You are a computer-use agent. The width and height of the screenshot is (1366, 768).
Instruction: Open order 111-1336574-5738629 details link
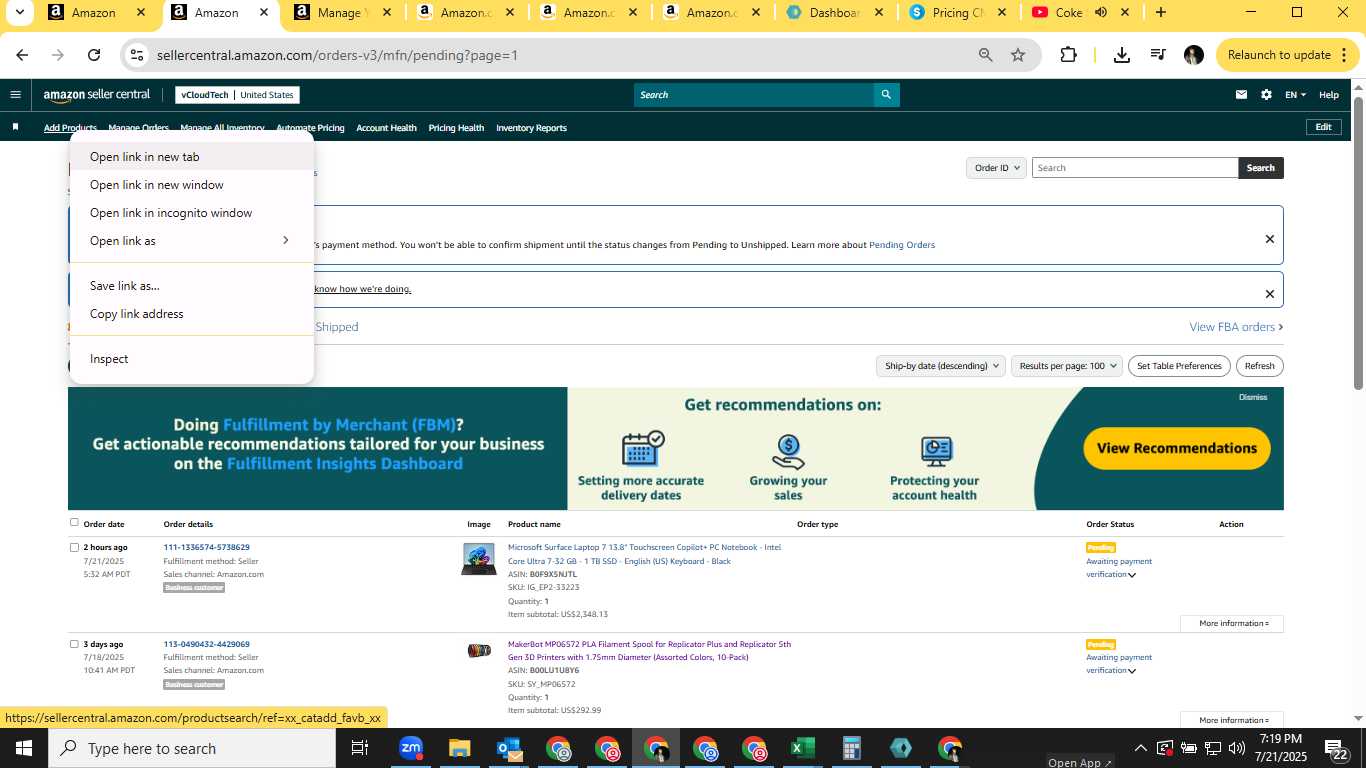click(x=206, y=547)
